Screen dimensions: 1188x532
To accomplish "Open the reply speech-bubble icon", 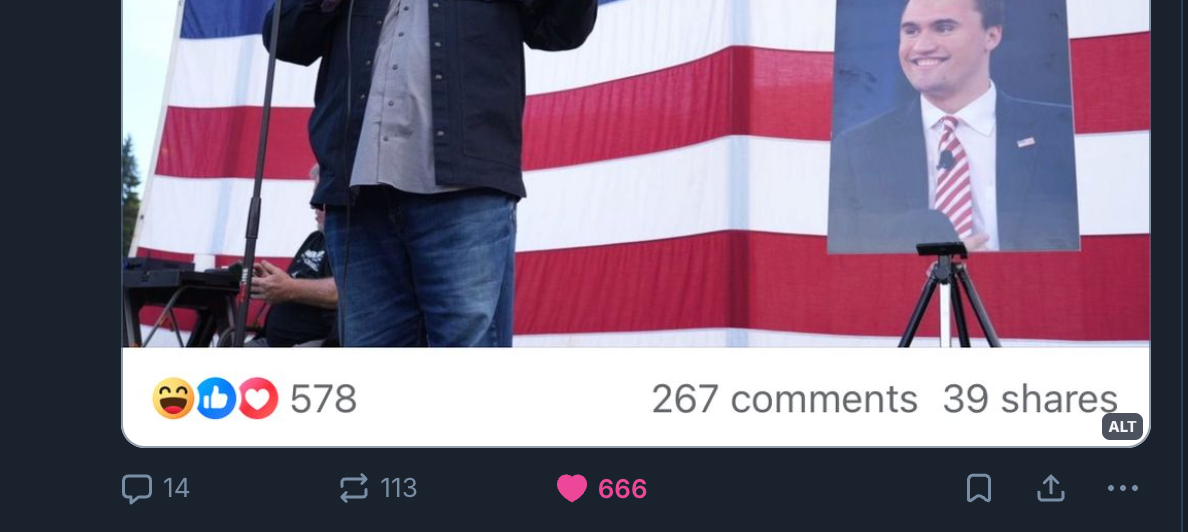I will (136, 489).
